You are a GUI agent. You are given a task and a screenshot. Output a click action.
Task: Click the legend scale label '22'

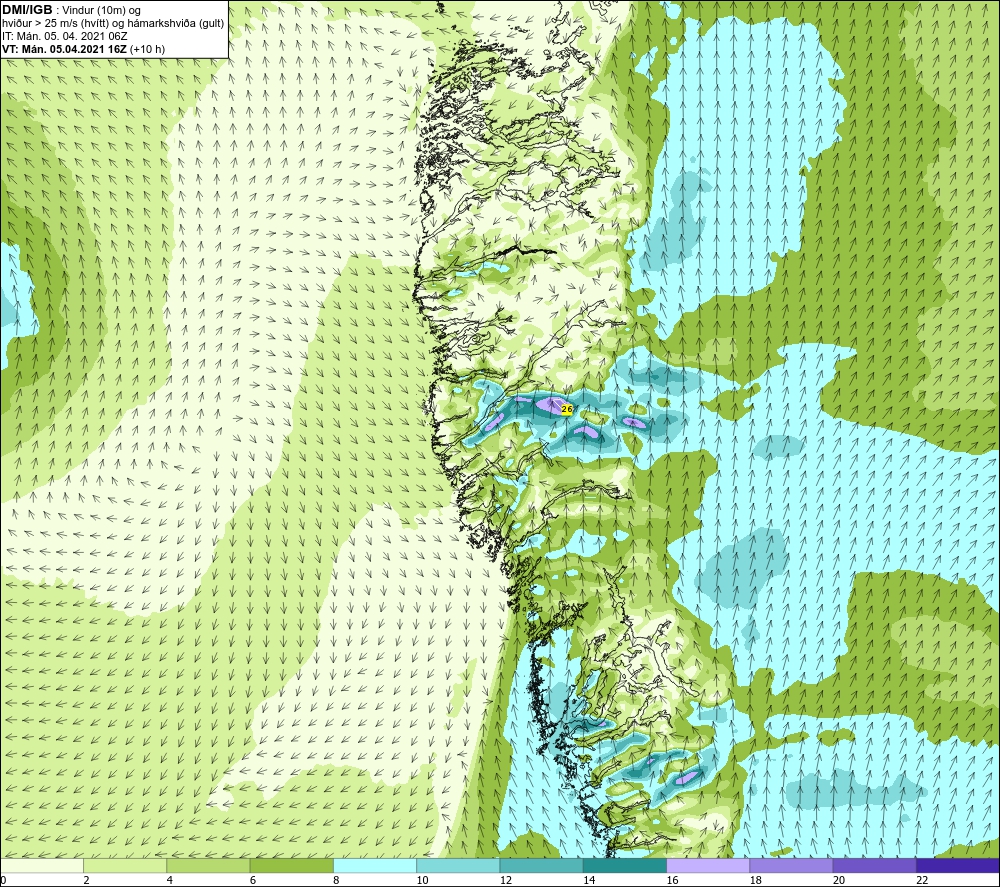[922, 880]
